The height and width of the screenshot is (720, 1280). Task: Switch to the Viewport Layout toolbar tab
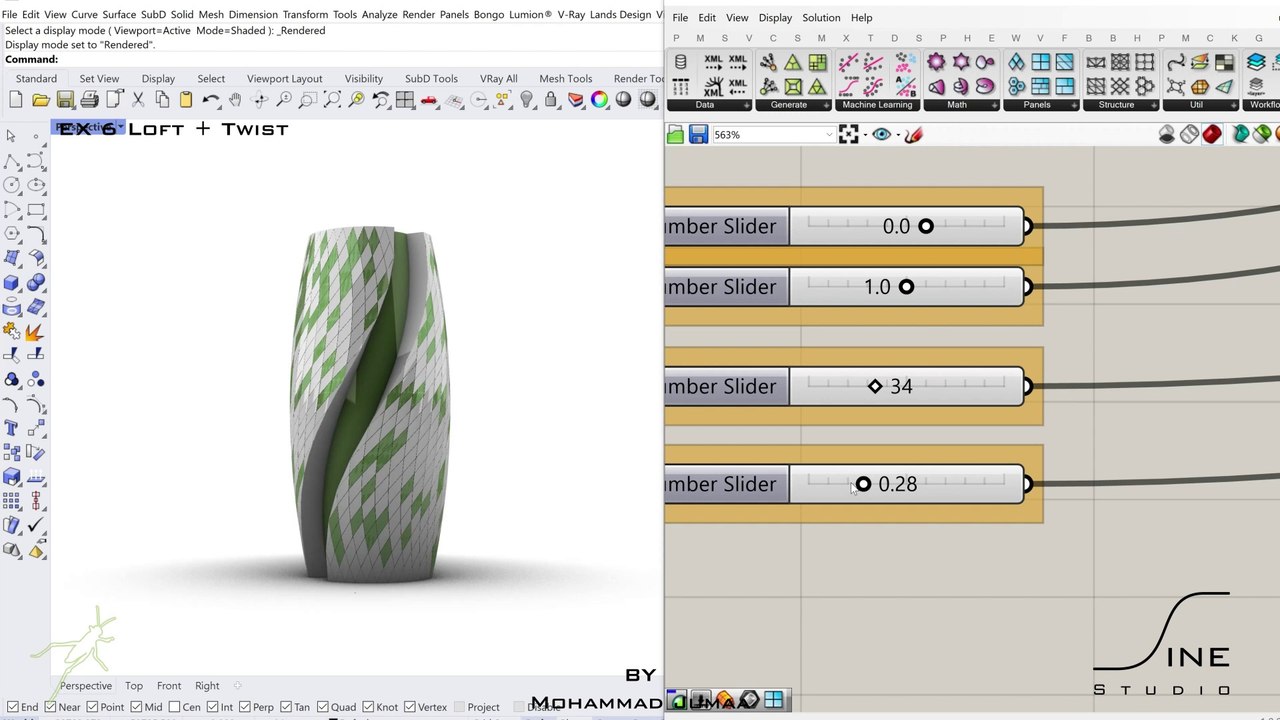coord(285,79)
